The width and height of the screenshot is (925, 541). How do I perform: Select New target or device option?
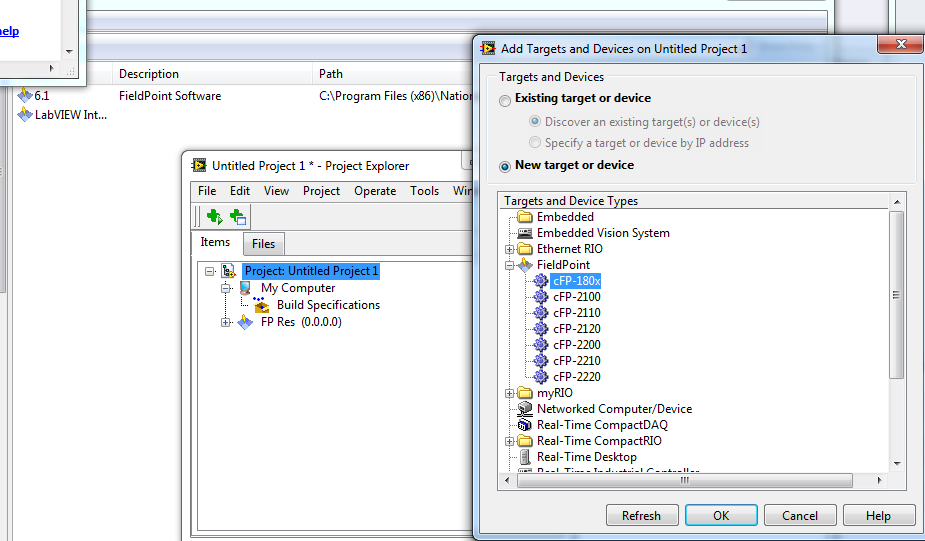(504, 166)
